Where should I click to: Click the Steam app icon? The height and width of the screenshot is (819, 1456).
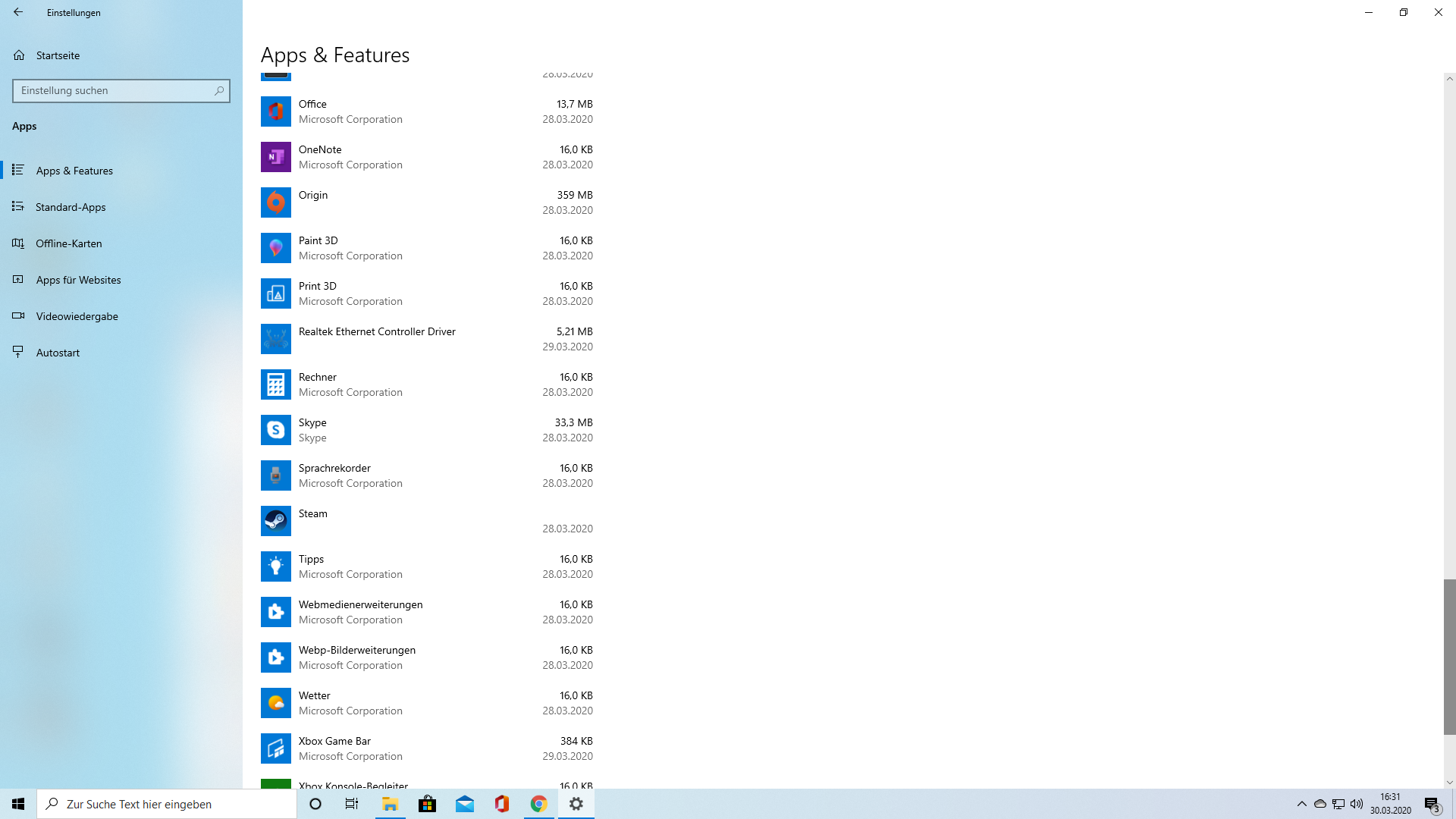point(275,521)
